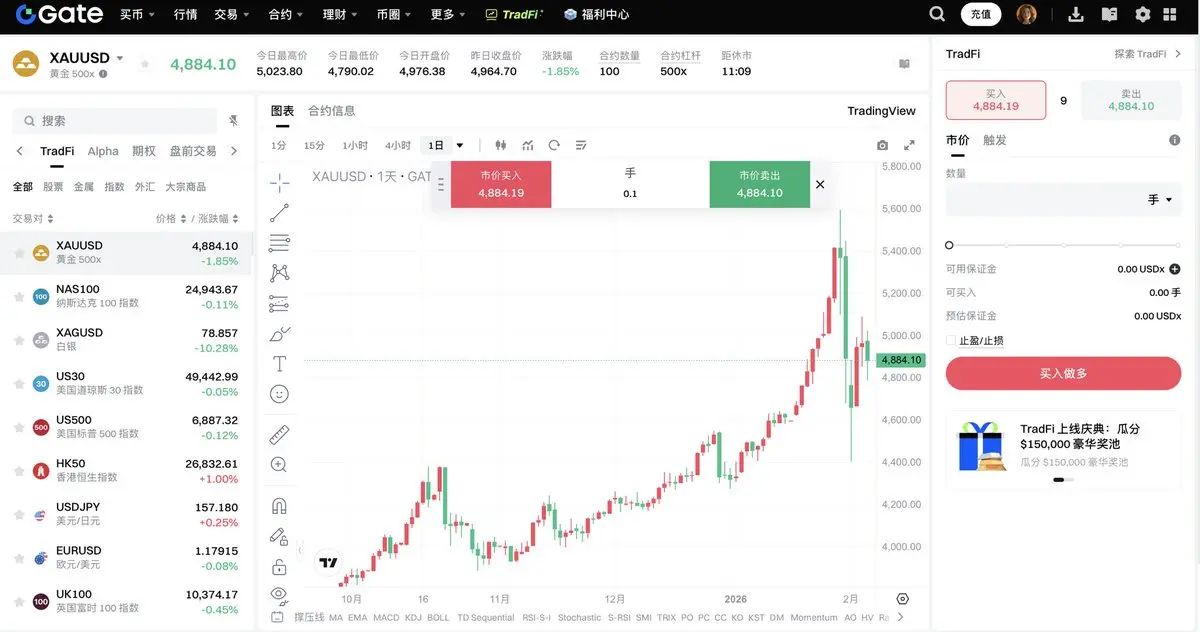Select the pattern drawing tool

coord(280,273)
